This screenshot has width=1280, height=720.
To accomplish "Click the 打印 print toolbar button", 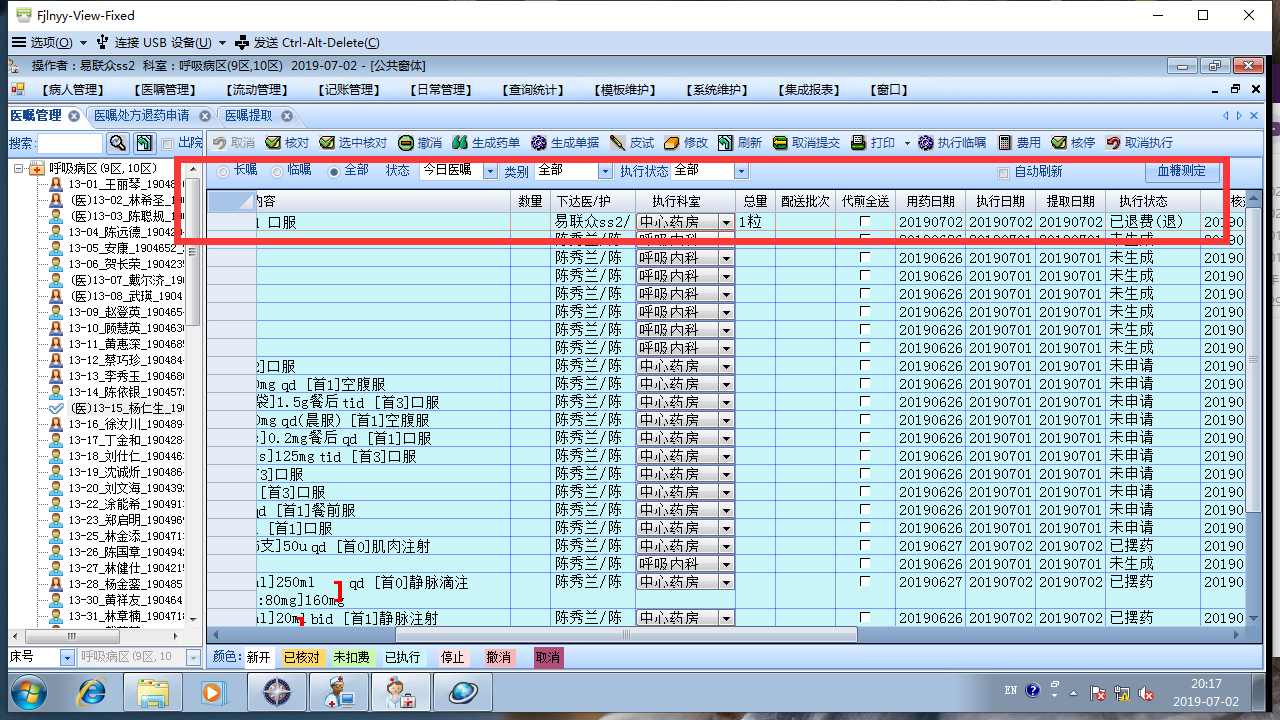I will point(873,143).
